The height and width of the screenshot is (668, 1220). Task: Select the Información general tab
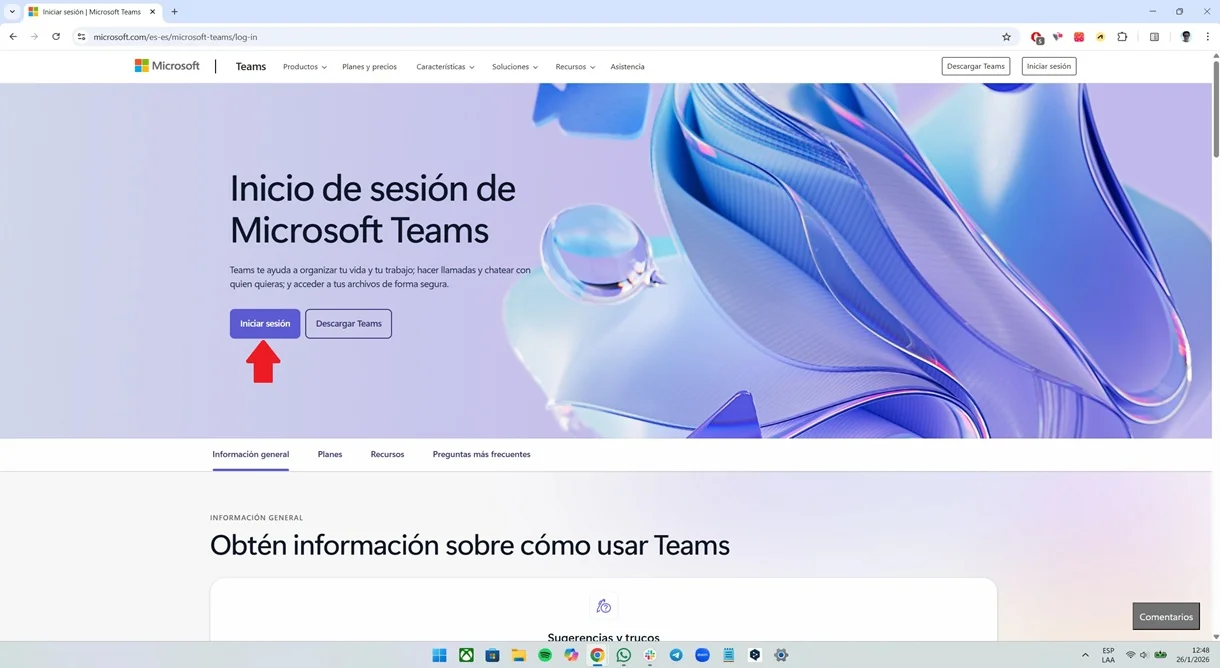click(251, 454)
